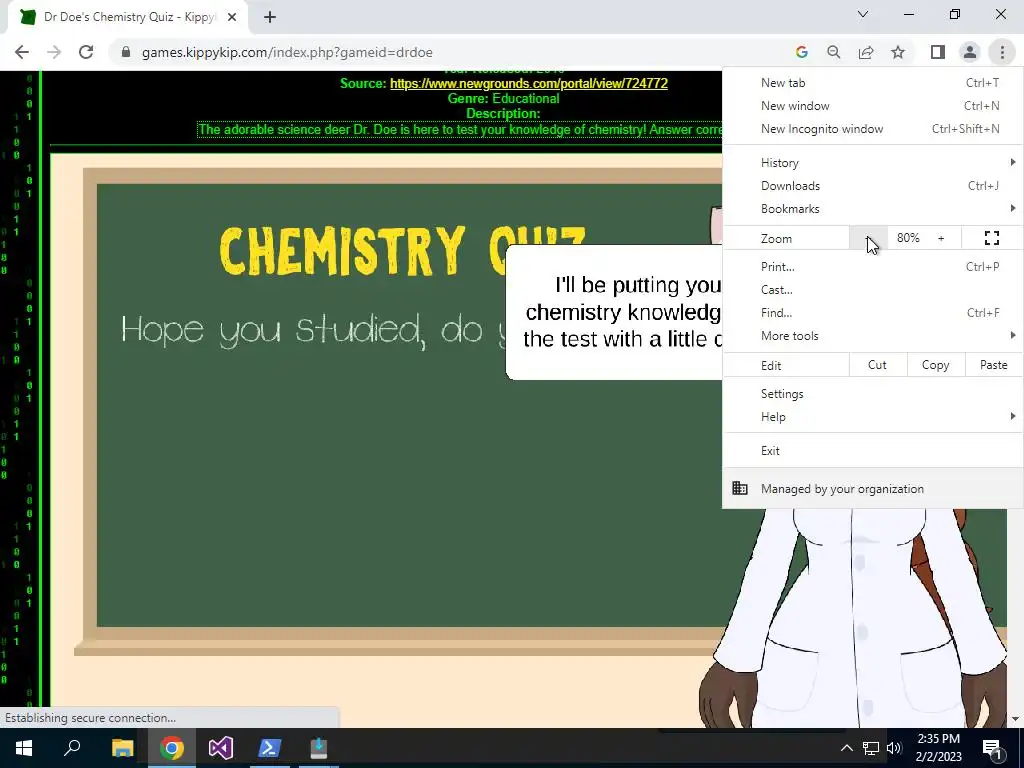This screenshot has width=1024, height=768.
Task: Open the newgrounds.com source link
Action: coord(529,84)
